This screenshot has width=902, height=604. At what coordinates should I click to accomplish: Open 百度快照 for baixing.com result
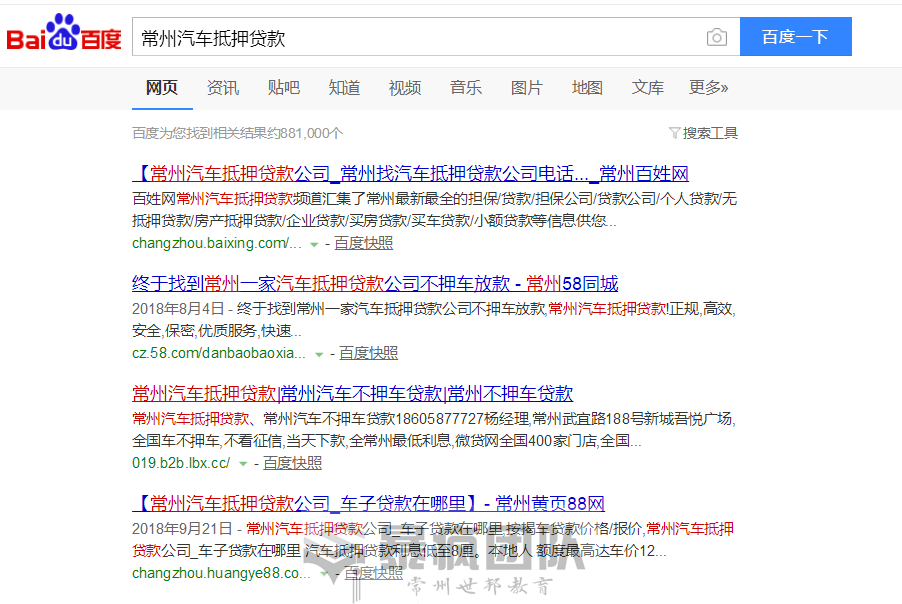pyautogui.click(x=364, y=243)
